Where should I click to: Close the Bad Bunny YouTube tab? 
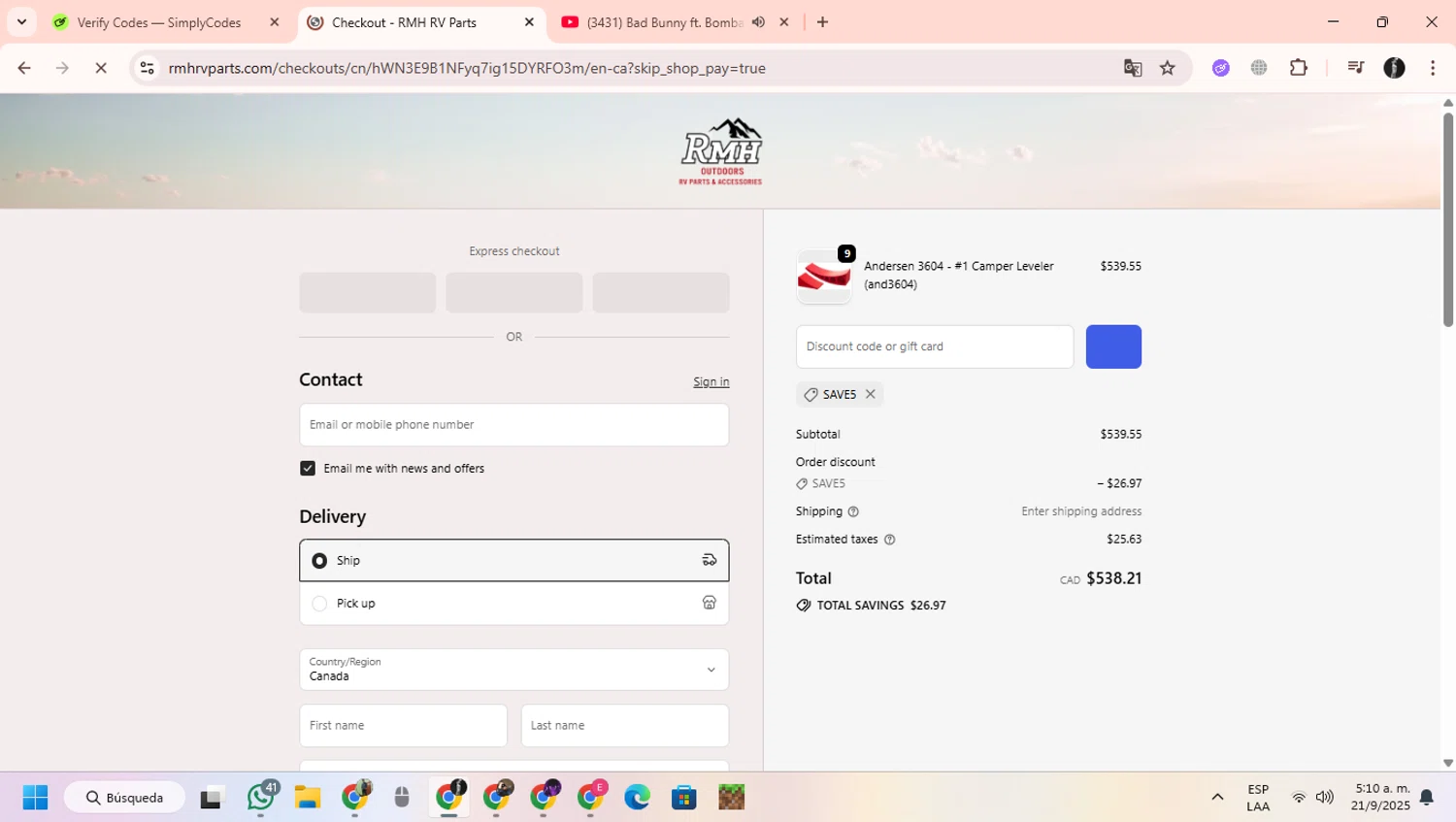[x=784, y=22]
